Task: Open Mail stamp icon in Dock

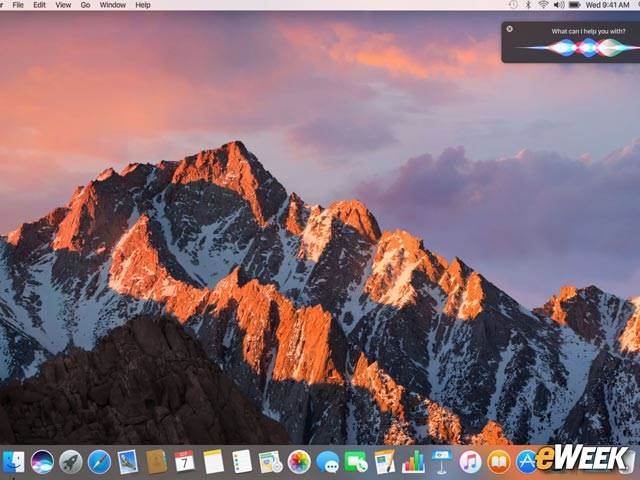Action: (x=128, y=462)
